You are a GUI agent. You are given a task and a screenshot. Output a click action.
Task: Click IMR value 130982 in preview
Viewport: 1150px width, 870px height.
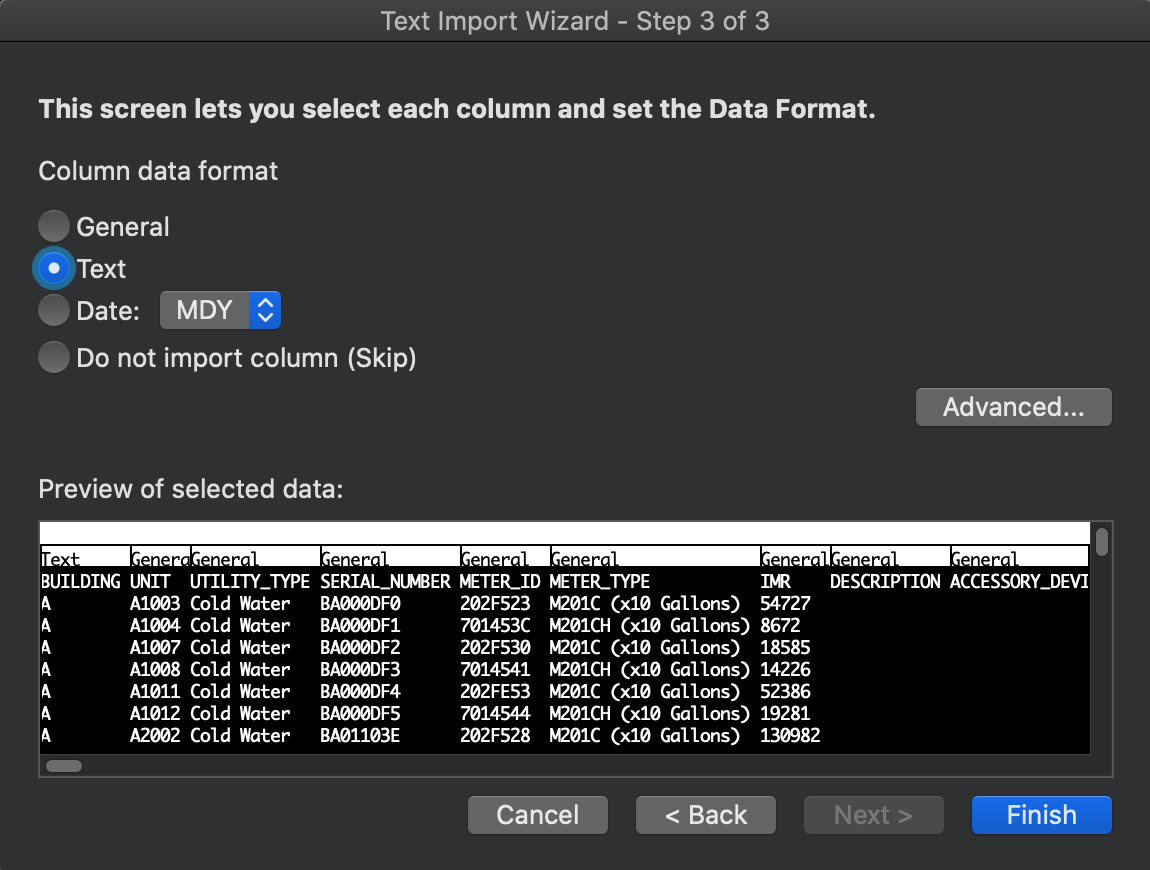(x=790, y=736)
